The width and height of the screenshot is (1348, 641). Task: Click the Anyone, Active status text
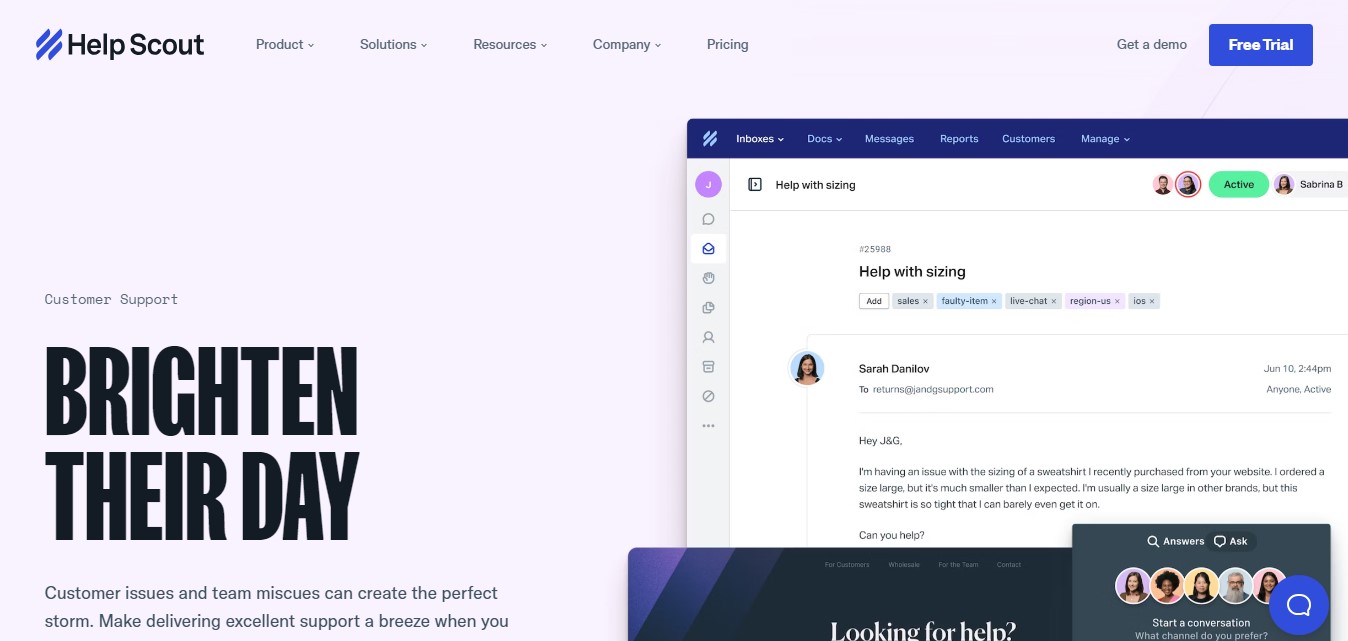[x=1298, y=389]
